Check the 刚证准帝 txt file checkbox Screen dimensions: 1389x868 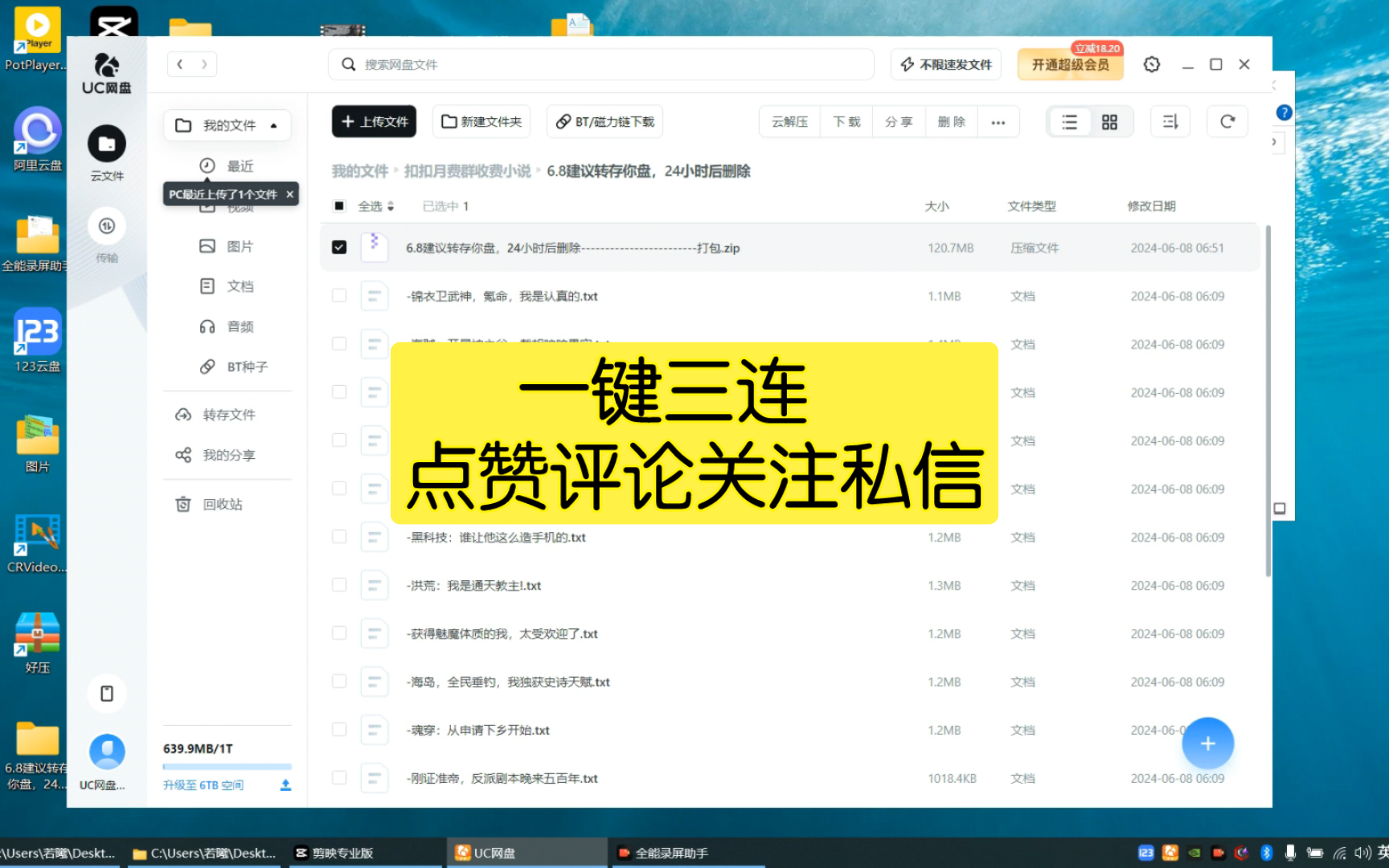(x=339, y=778)
